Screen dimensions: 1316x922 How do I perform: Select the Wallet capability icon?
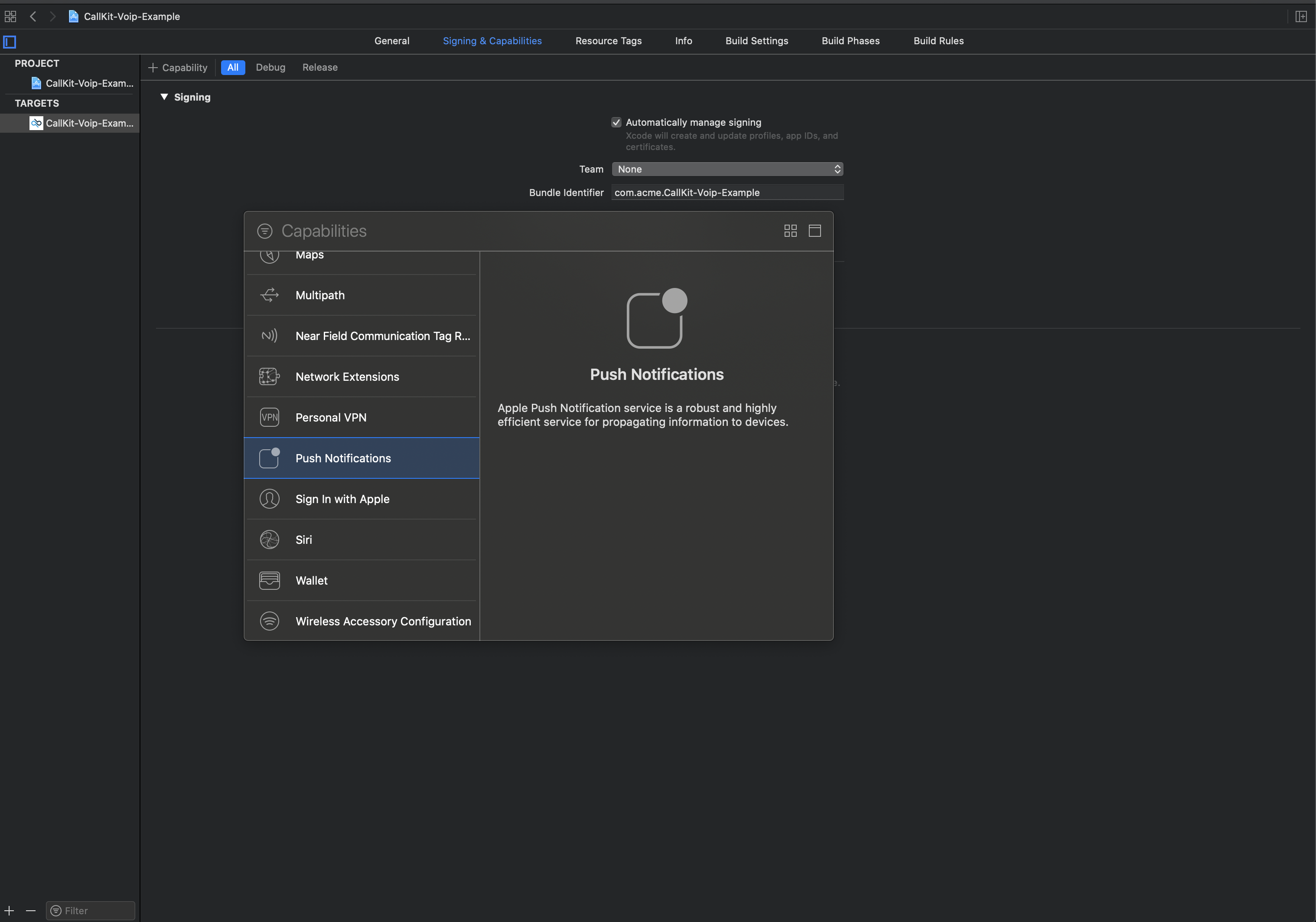pos(269,580)
